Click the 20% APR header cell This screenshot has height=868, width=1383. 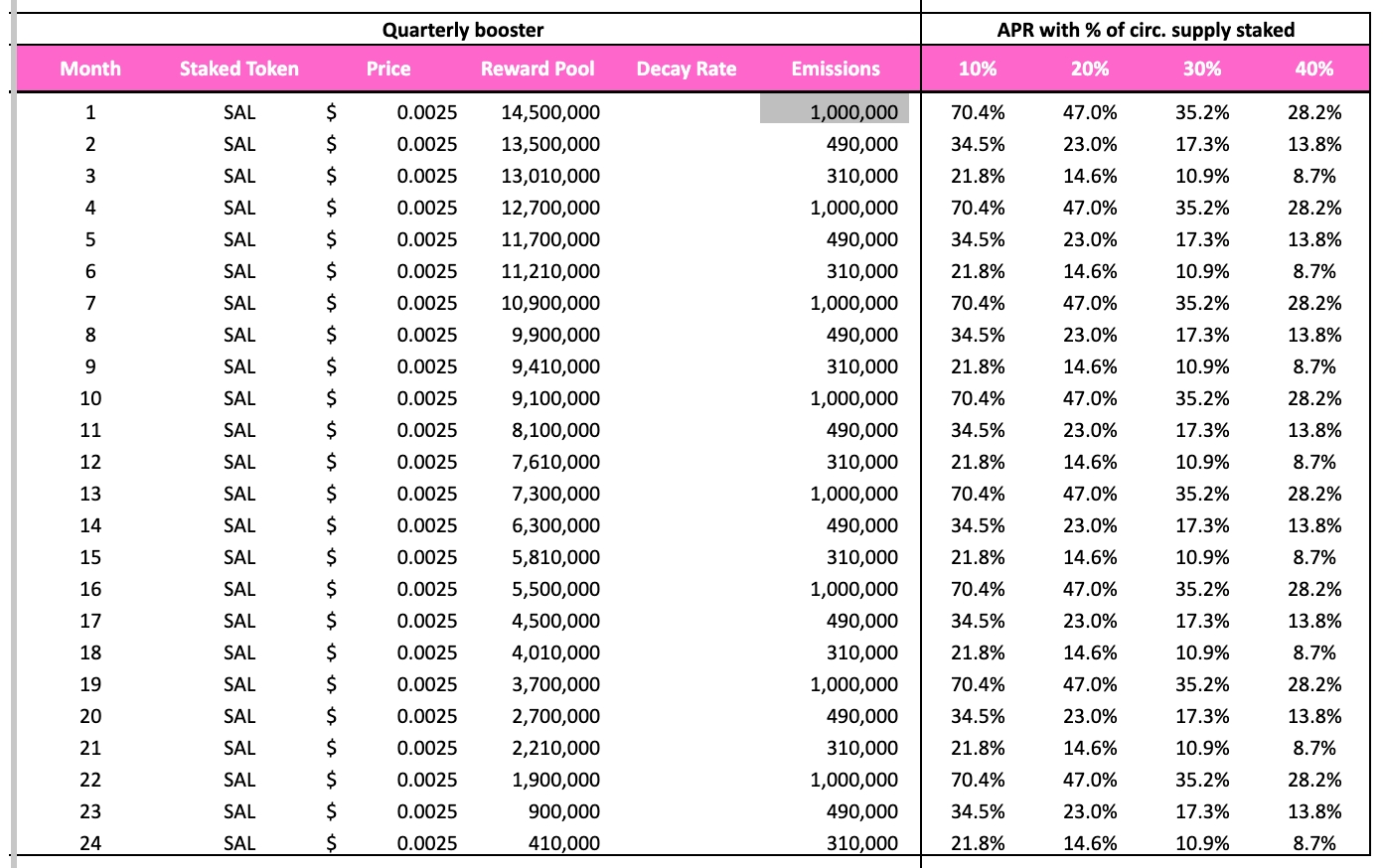coord(1090,69)
